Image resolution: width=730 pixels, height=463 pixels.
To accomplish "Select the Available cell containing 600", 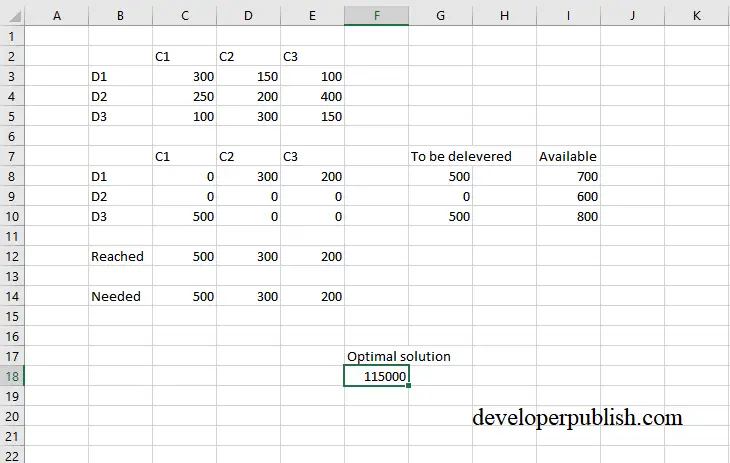I will pos(568,197).
